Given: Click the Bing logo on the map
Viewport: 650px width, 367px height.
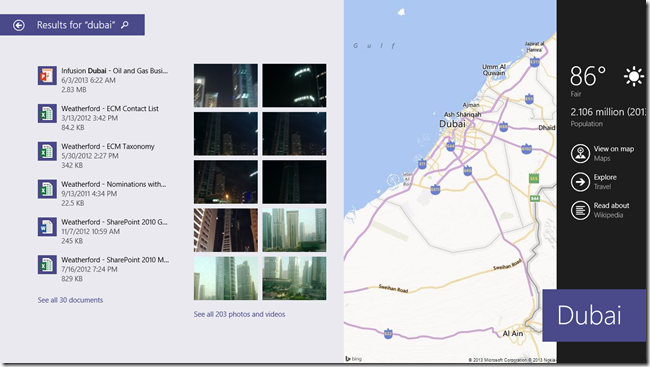Looking at the screenshot, I should (353, 359).
